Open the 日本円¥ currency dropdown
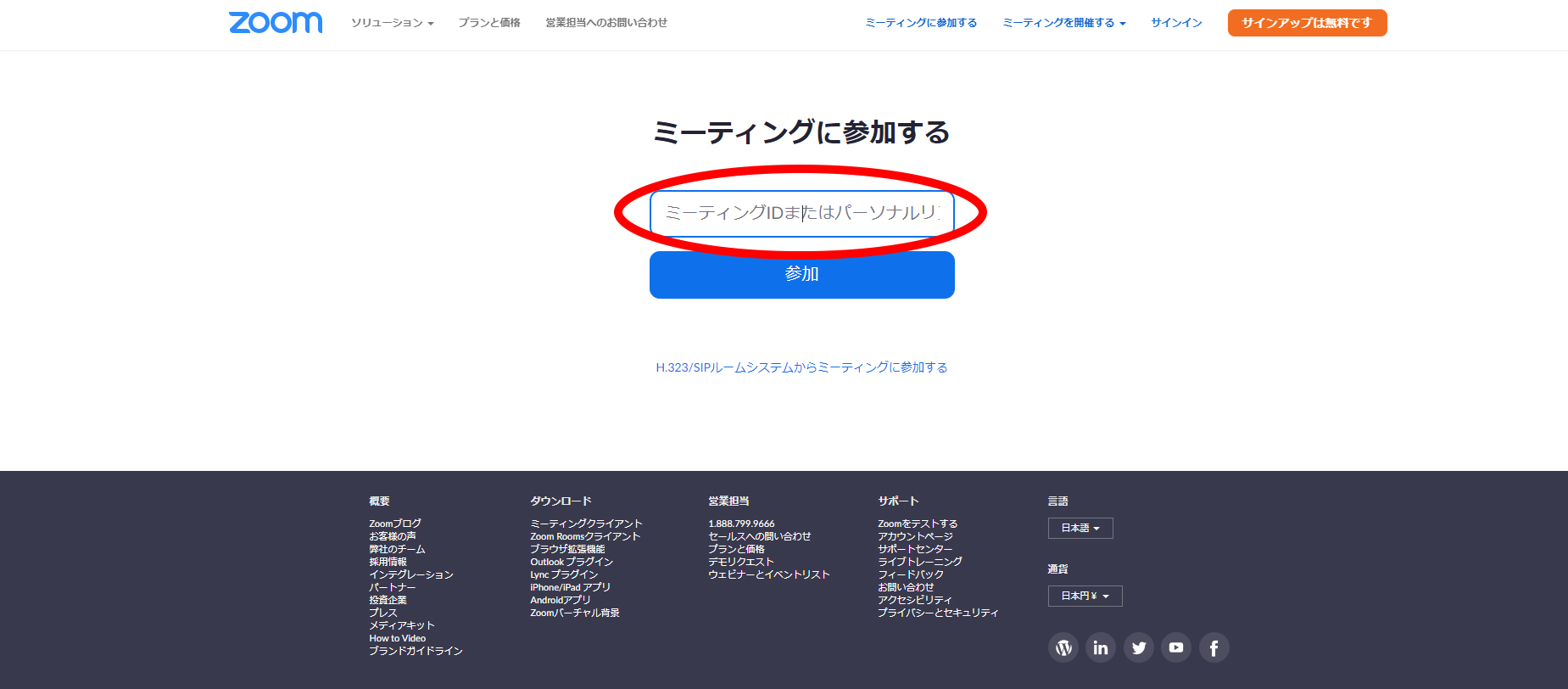 point(1085,596)
